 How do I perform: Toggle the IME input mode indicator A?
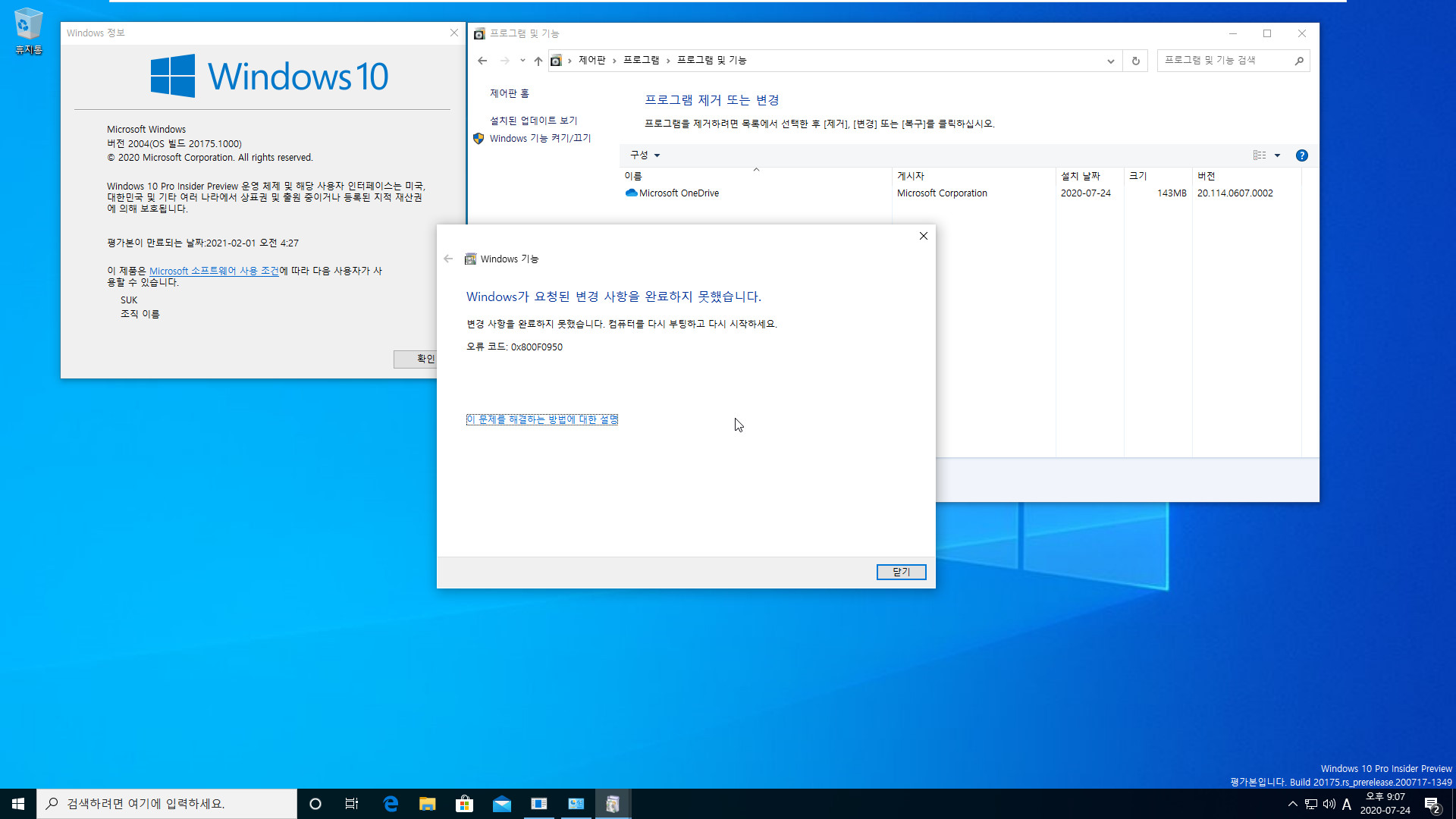click(1347, 804)
